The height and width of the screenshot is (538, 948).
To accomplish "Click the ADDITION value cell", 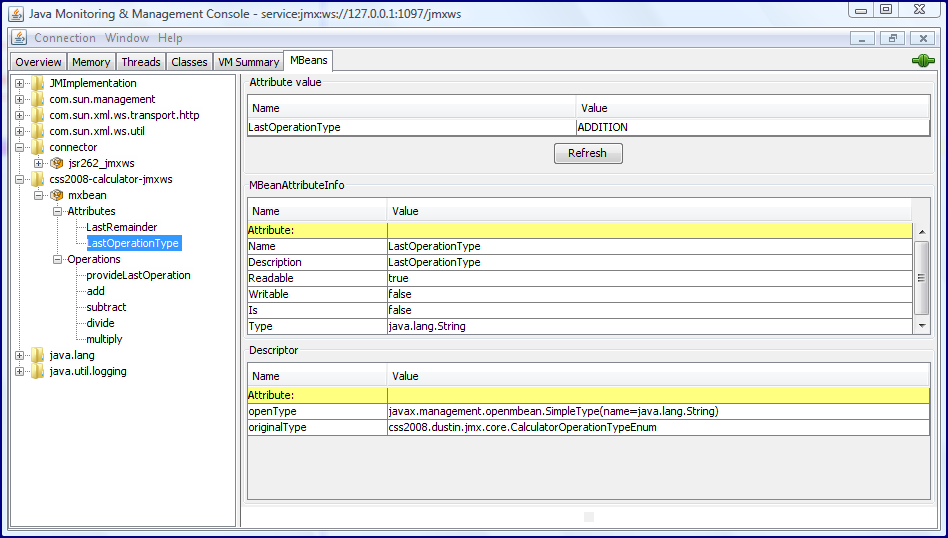I will tap(753, 128).
